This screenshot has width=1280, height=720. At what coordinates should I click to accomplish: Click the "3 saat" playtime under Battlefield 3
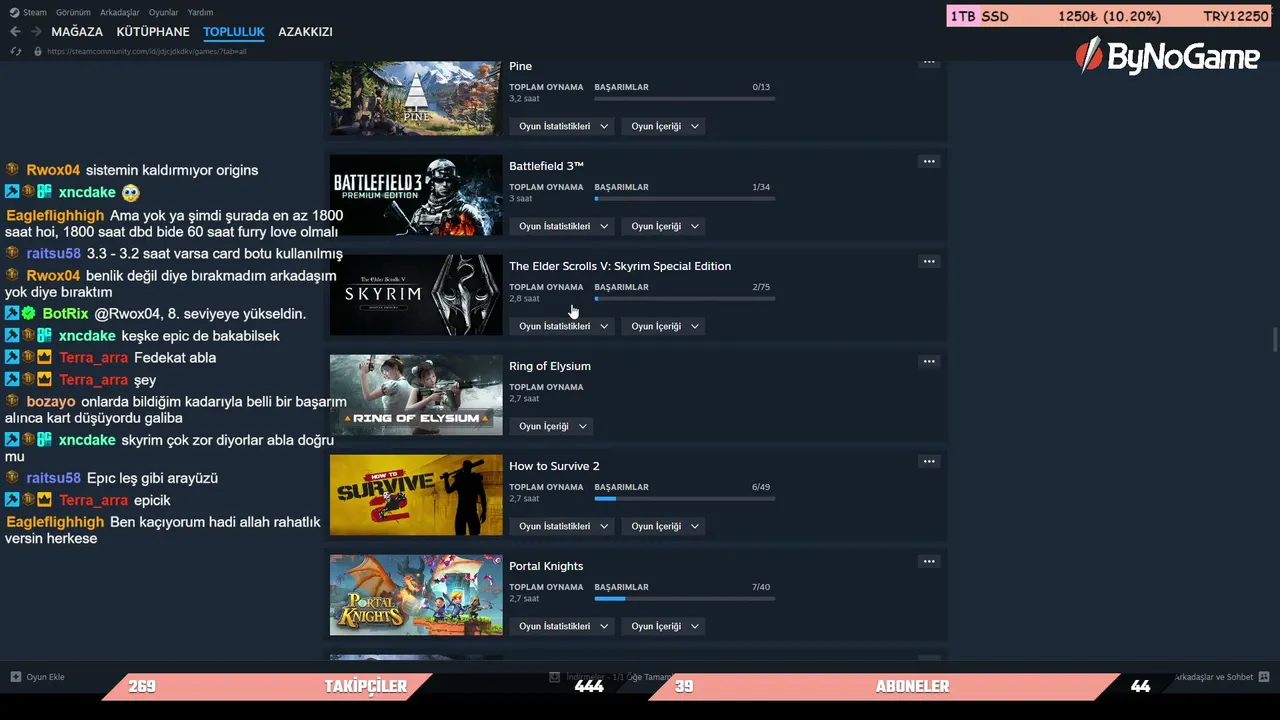point(520,199)
